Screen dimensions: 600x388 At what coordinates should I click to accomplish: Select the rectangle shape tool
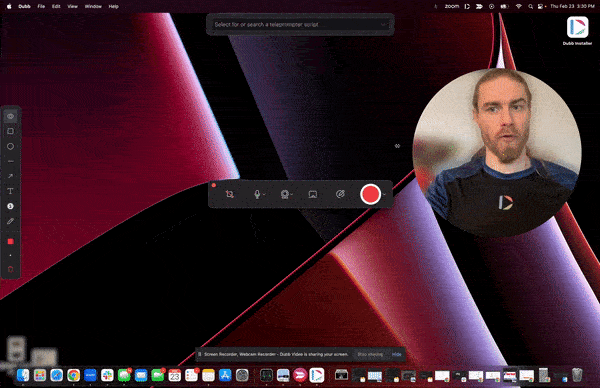pos(10,131)
